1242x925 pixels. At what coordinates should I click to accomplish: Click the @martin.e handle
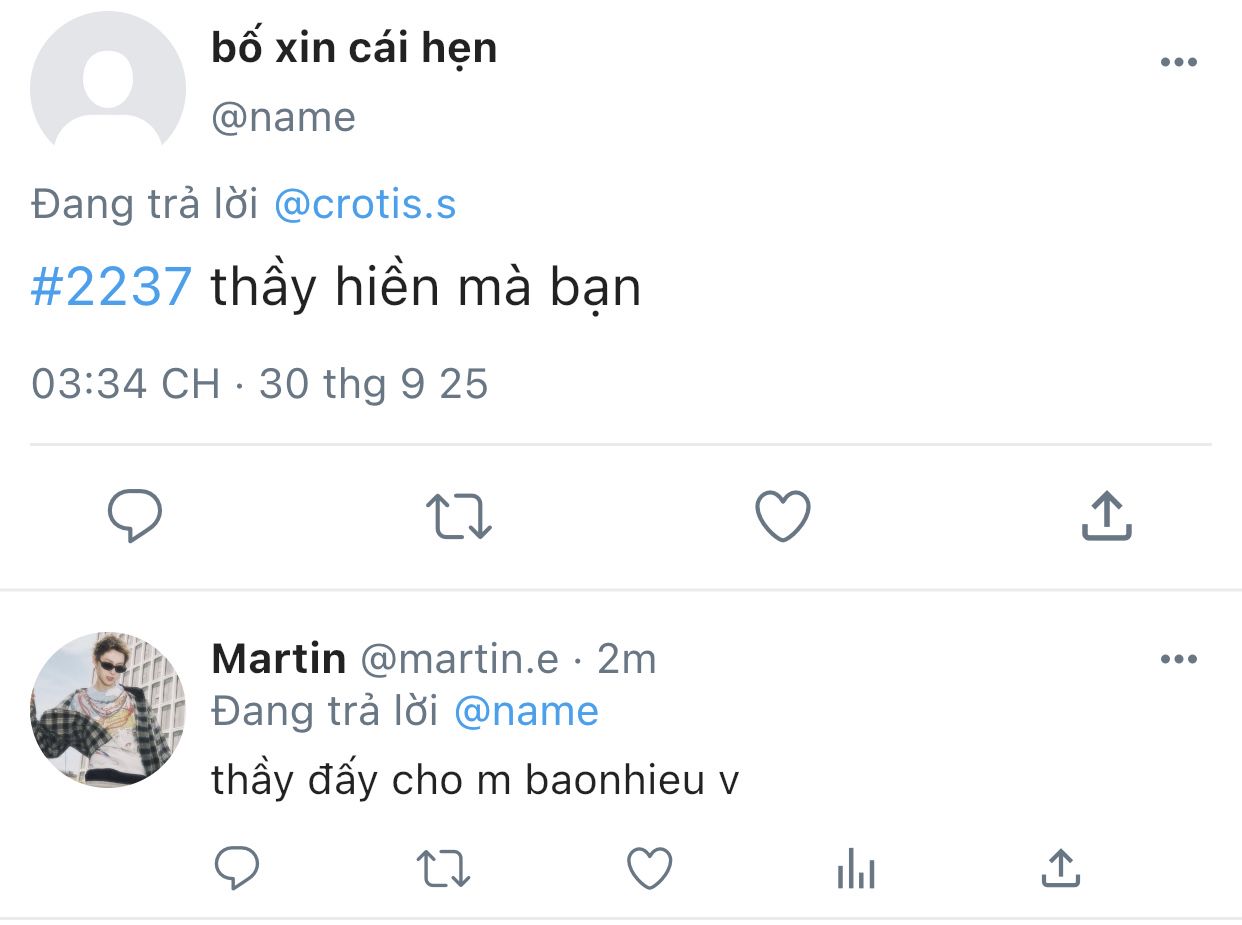click(x=459, y=659)
